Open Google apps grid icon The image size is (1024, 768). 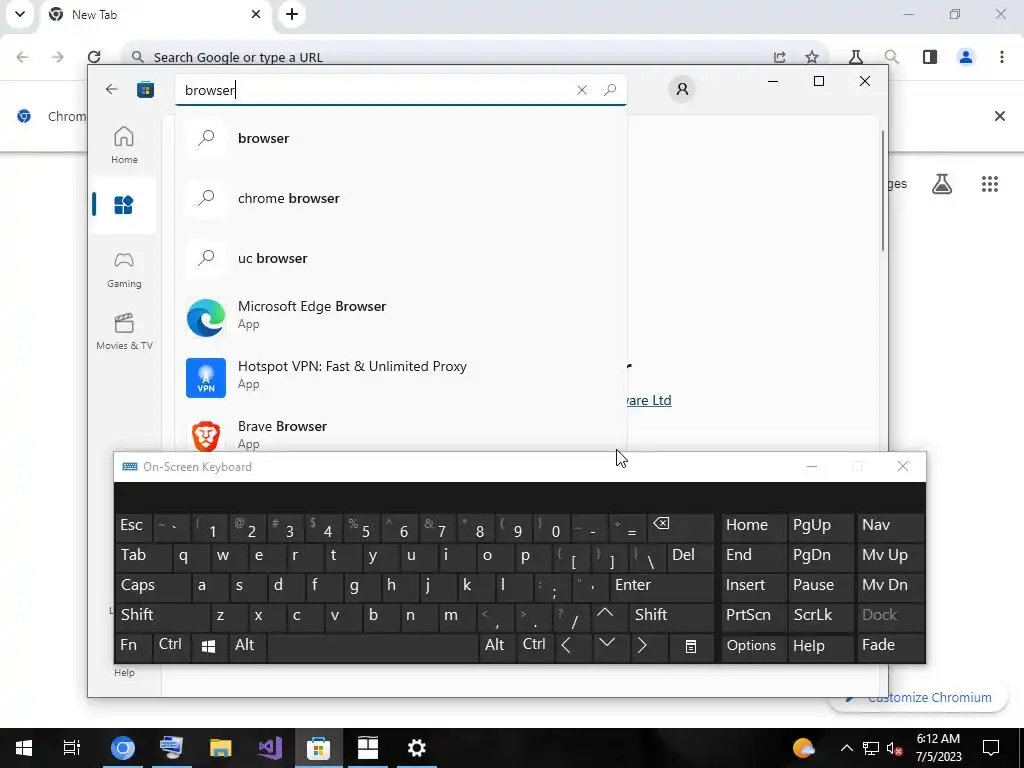(989, 184)
